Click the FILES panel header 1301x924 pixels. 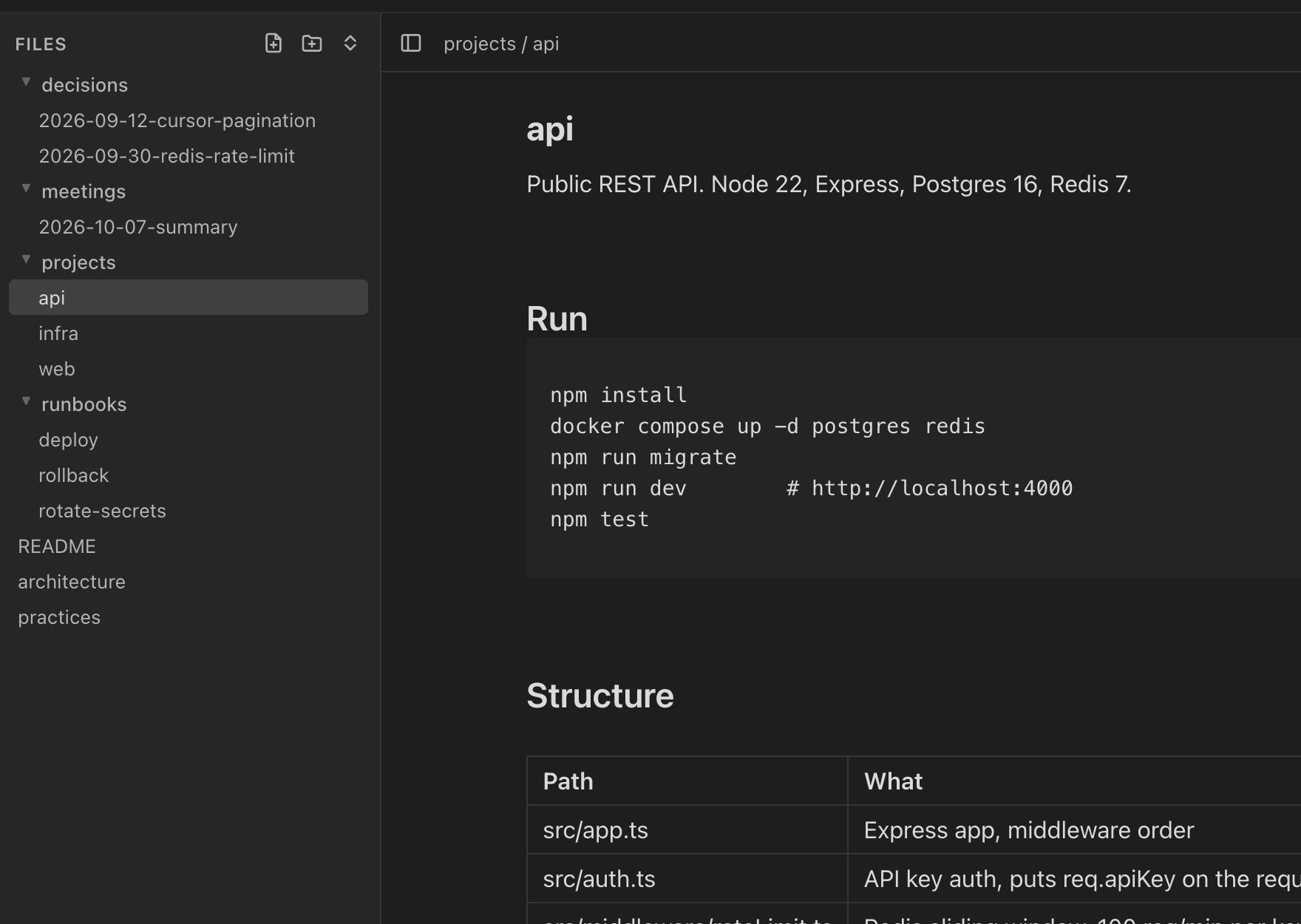click(x=41, y=44)
